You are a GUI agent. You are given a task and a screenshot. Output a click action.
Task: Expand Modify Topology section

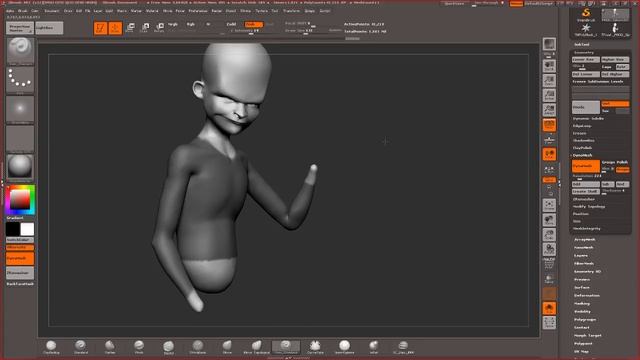click(x=589, y=207)
